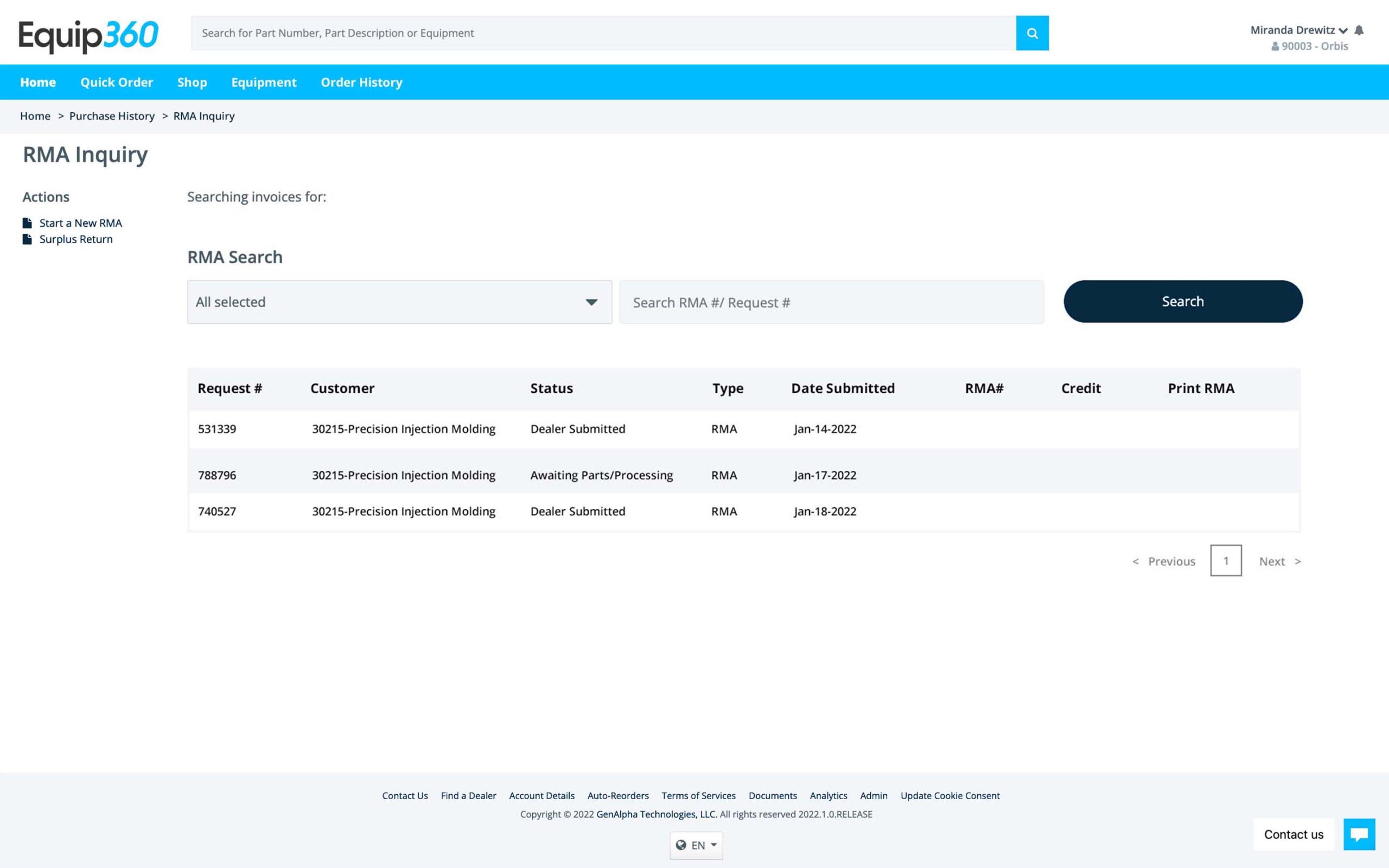Image resolution: width=1389 pixels, height=868 pixels.
Task: Click the Date Submitted column header
Action: [x=843, y=388]
